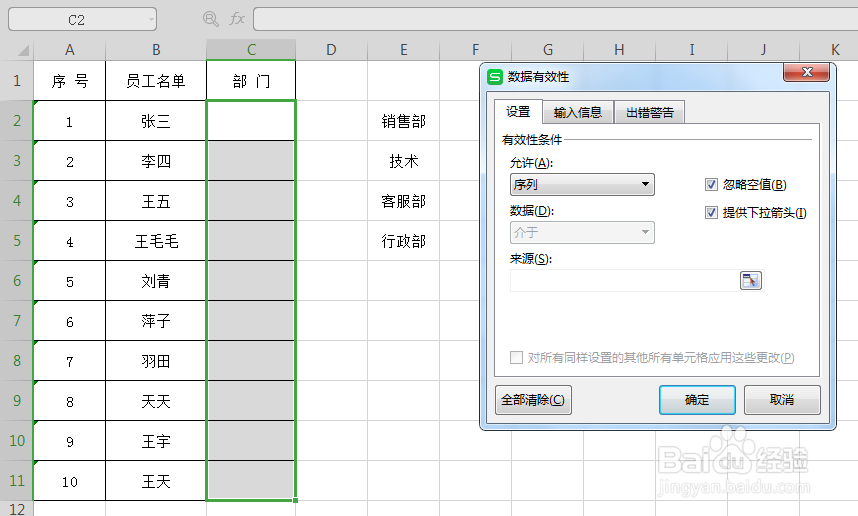The height and width of the screenshot is (516, 858).
Task: Click cell with name 王天
Action: [x=156, y=480]
